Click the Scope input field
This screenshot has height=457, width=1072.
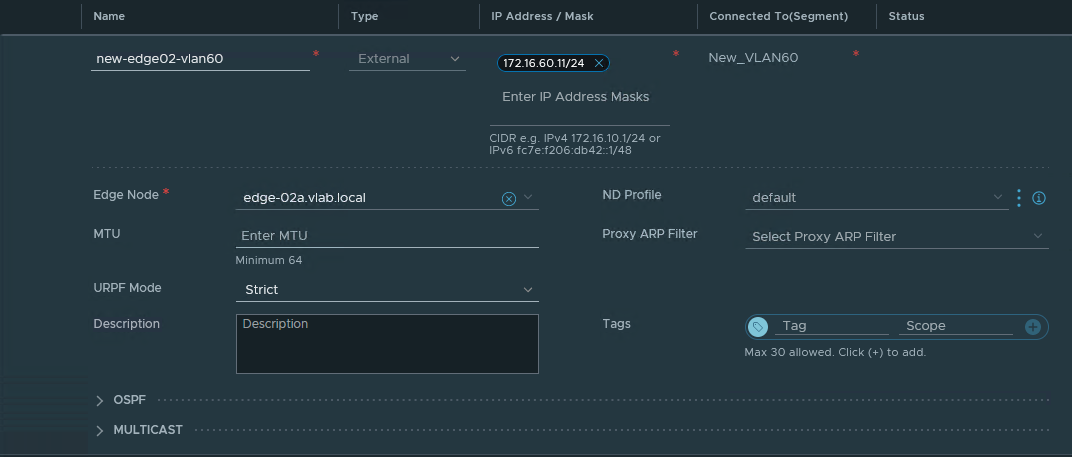956,326
